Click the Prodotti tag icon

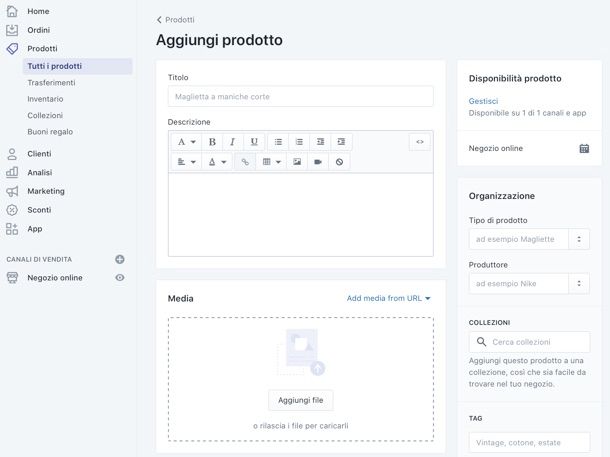click(x=12, y=49)
